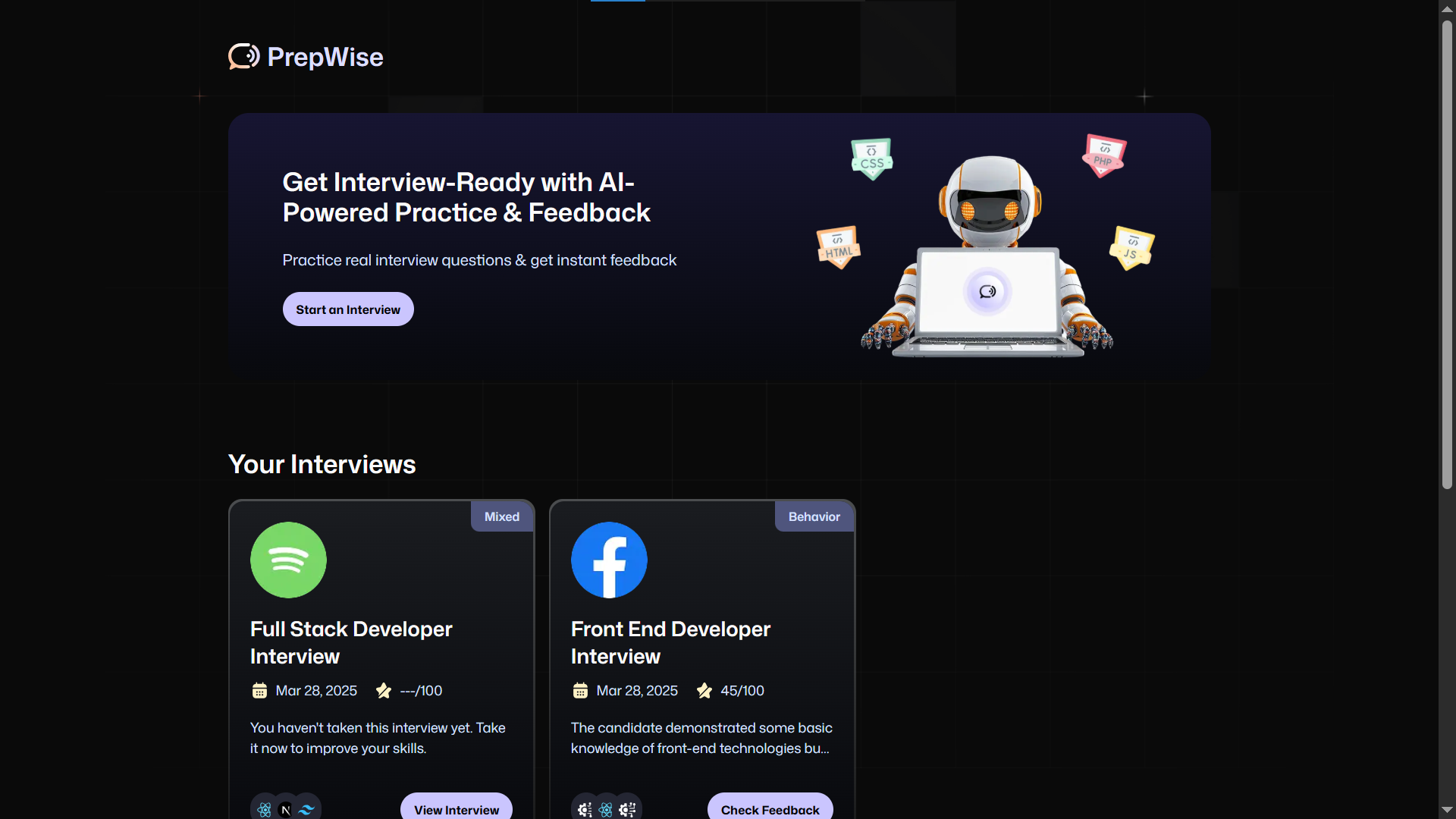This screenshot has width=1456, height=819.
Task: Open View Interview for Full Stack Developer
Action: (x=456, y=810)
